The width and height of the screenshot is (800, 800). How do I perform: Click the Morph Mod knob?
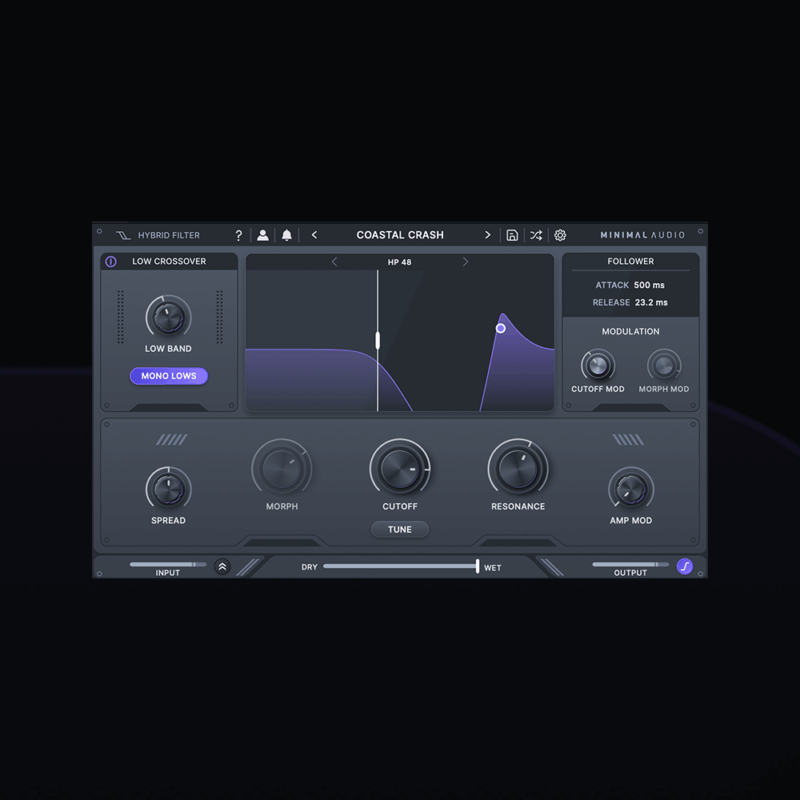pyautogui.click(x=664, y=365)
